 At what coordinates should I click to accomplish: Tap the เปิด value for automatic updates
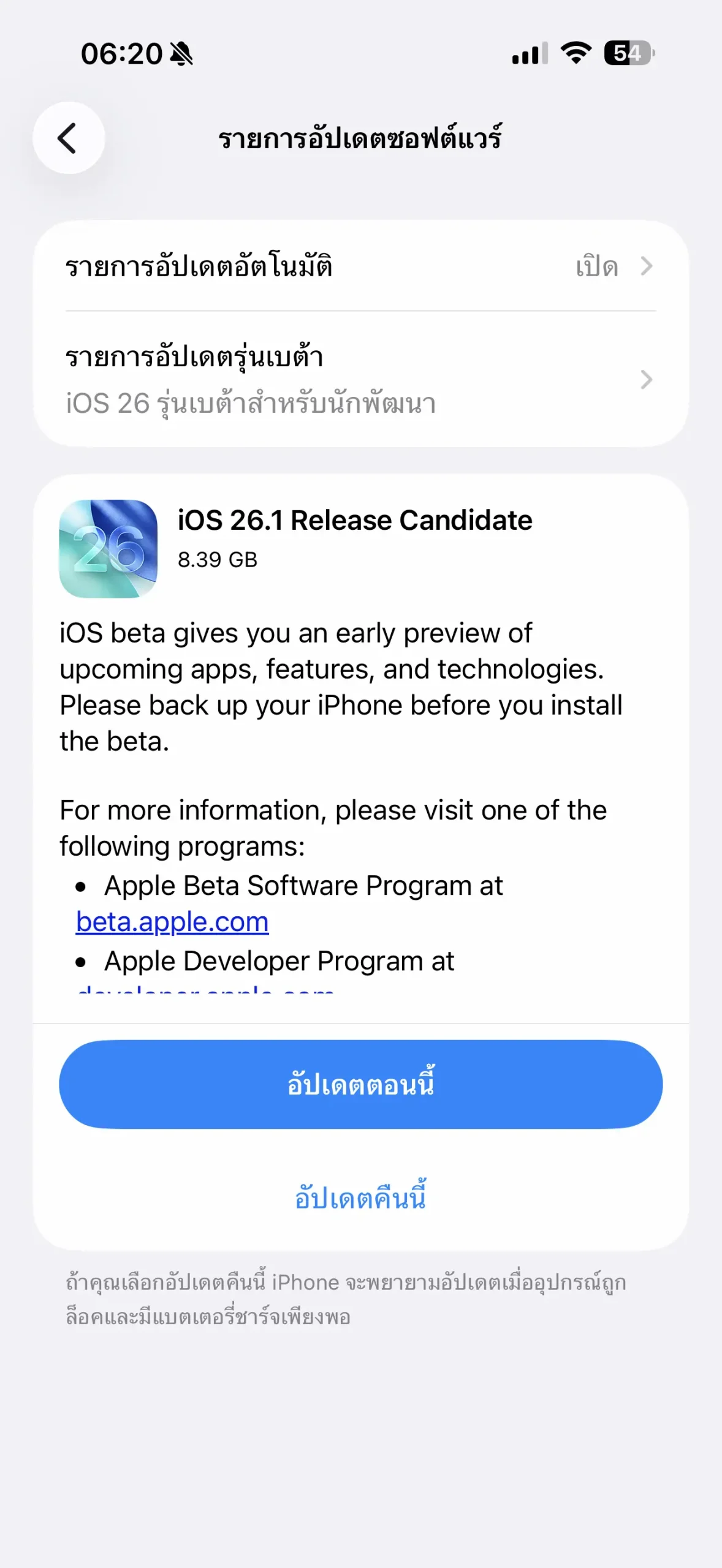(x=596, y=267)
